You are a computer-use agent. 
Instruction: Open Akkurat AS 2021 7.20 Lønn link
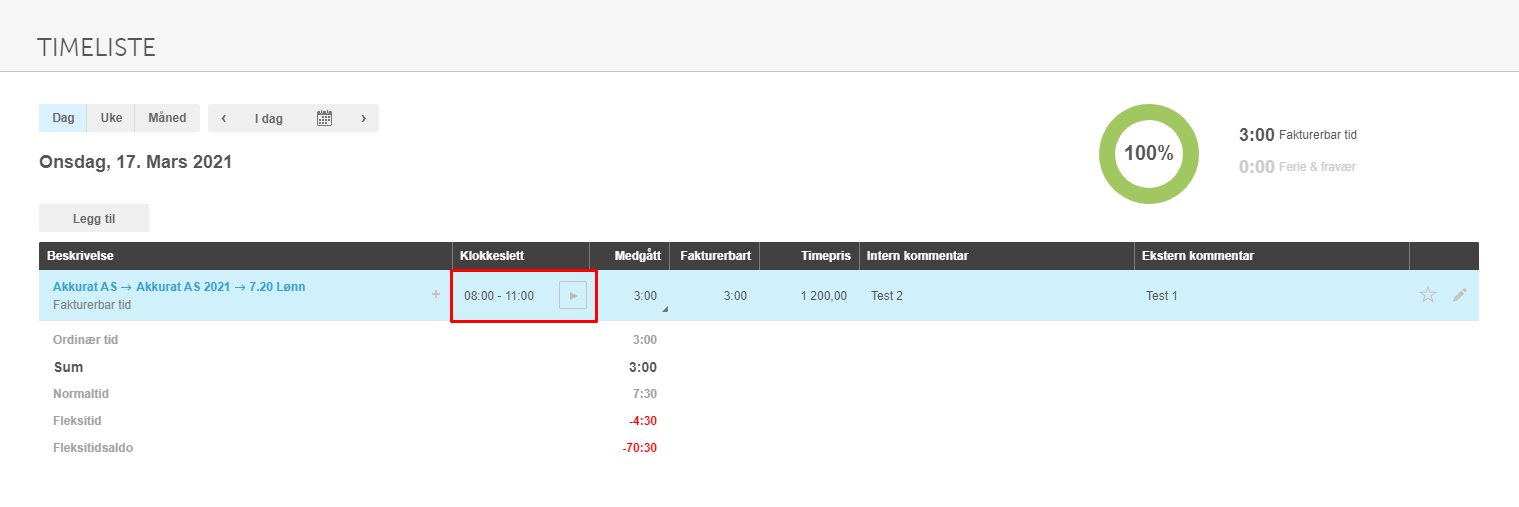click(179, 287)
